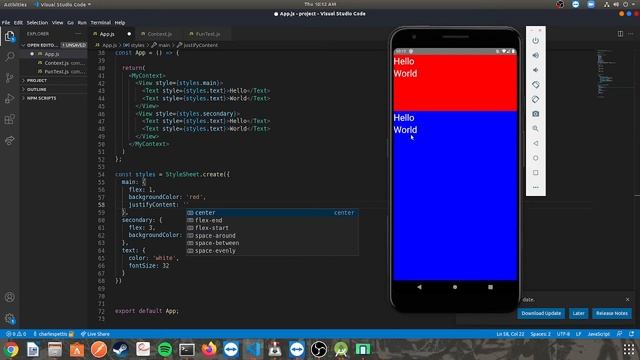
Task: Click the emulator toolbar back triangle
Action: coord(536,143)
